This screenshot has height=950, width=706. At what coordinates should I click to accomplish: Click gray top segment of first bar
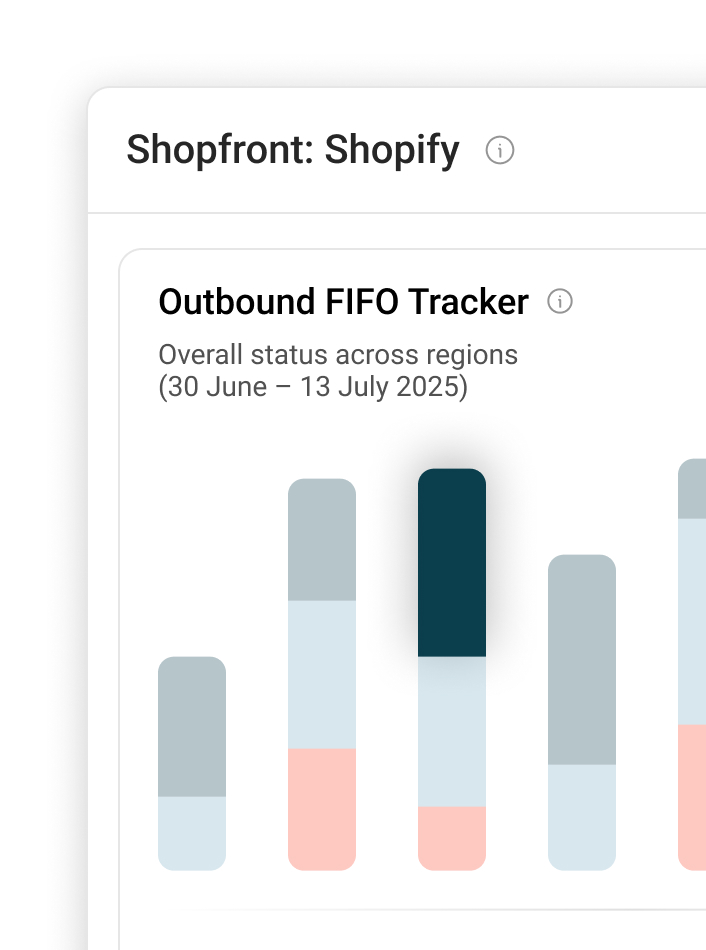click(x=192, y=726)
